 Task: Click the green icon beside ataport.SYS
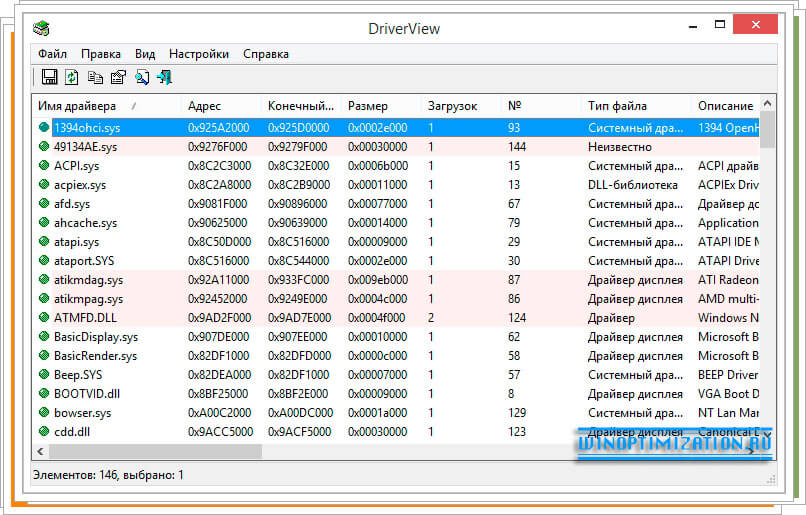click(44, 260)
